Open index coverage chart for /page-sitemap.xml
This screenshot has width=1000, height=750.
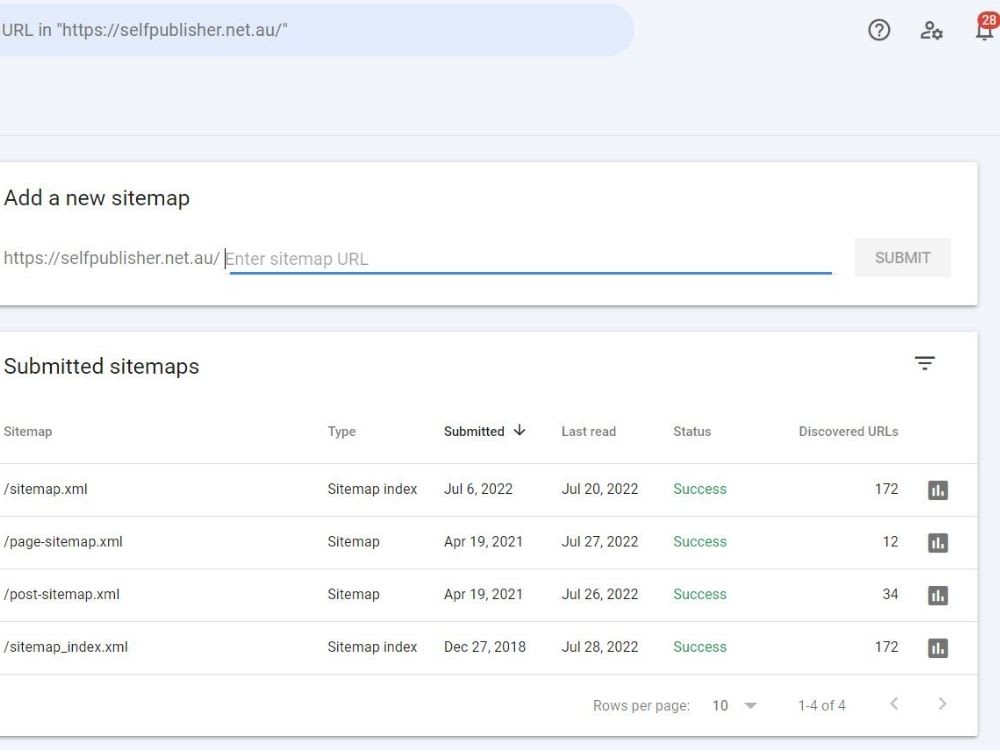pyautogui.click(x=938, y=543)
